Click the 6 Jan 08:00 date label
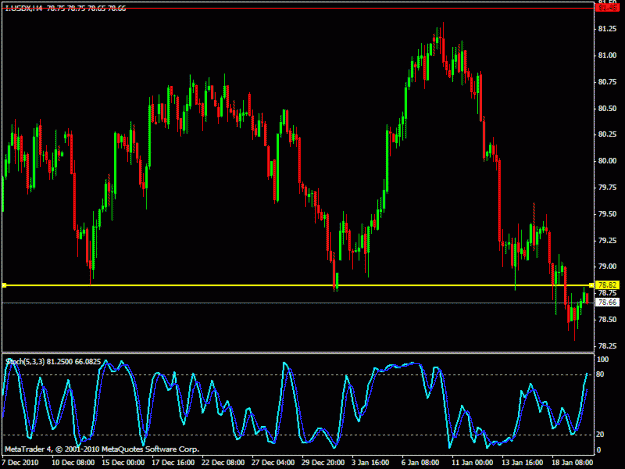Screen dimensions: 625x469 tap(420, 463)
